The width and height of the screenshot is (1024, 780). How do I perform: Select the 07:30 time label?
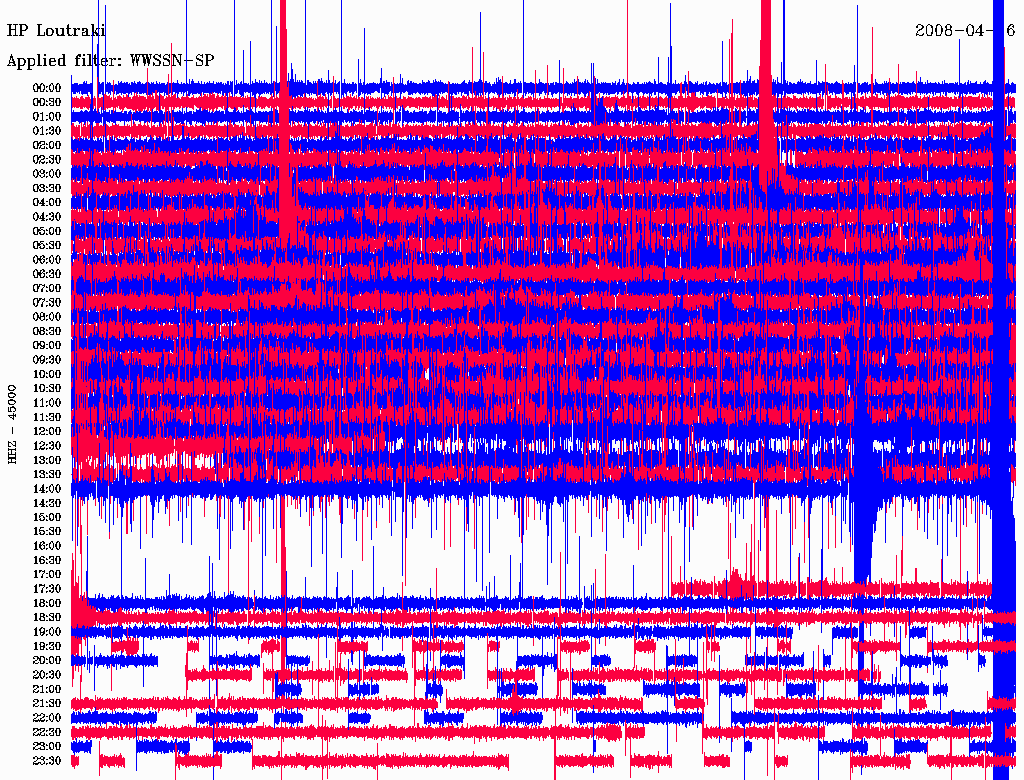click(47, 302)
